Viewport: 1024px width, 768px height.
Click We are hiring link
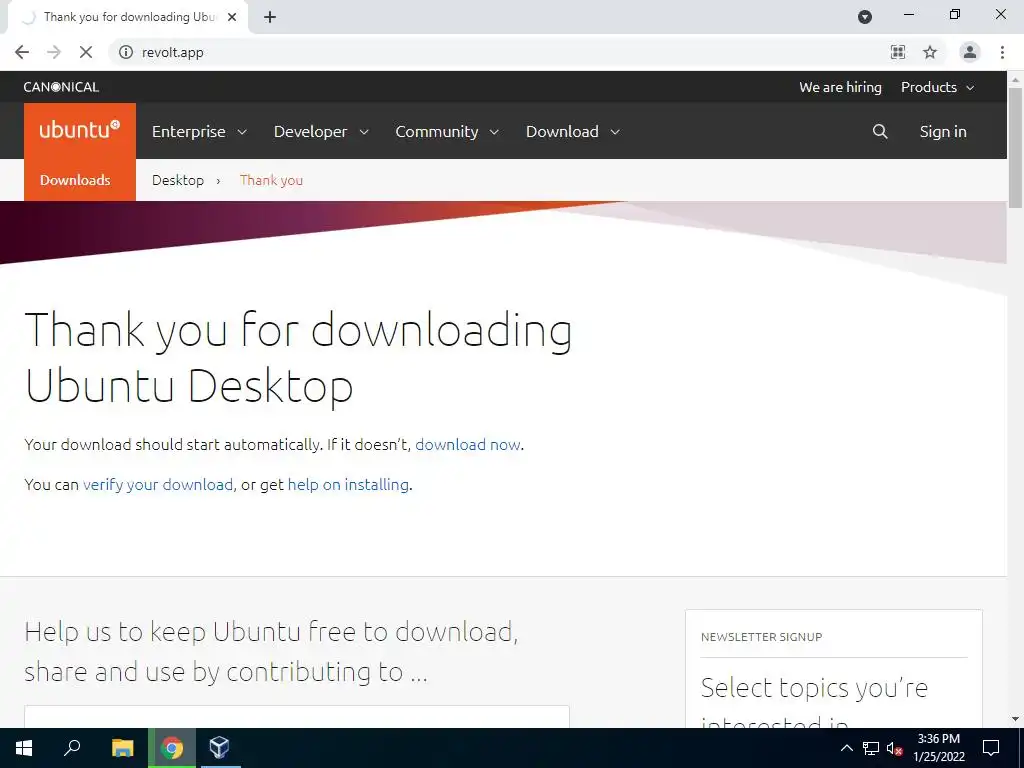point(840,87)
